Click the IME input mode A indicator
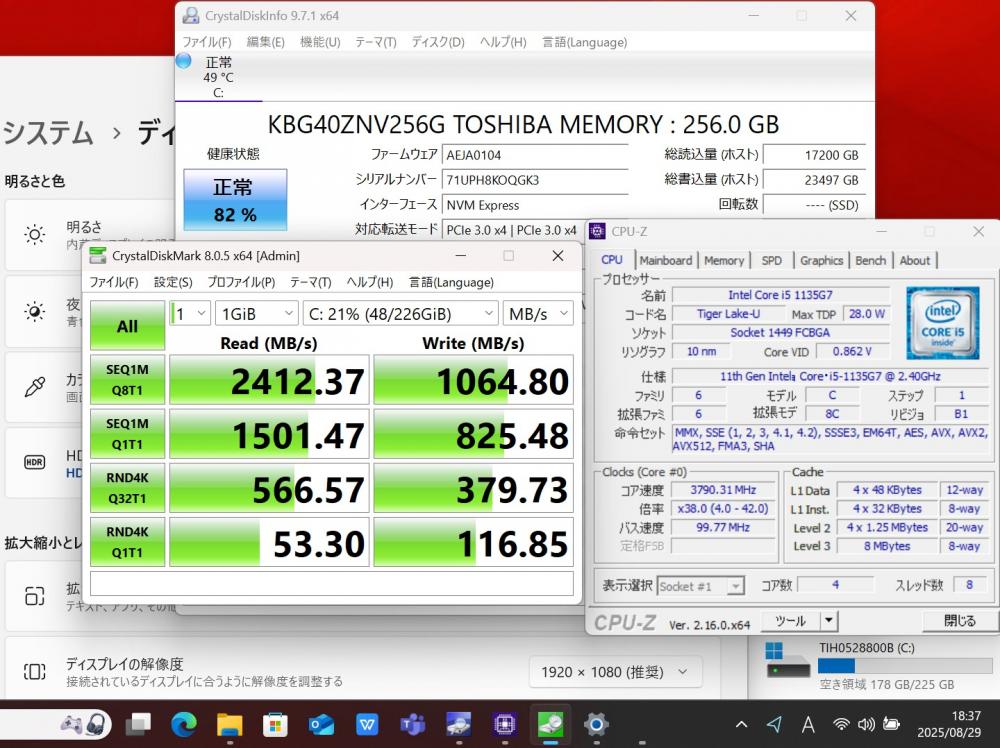Screen dimensions: 1000x748 (807, 724)
